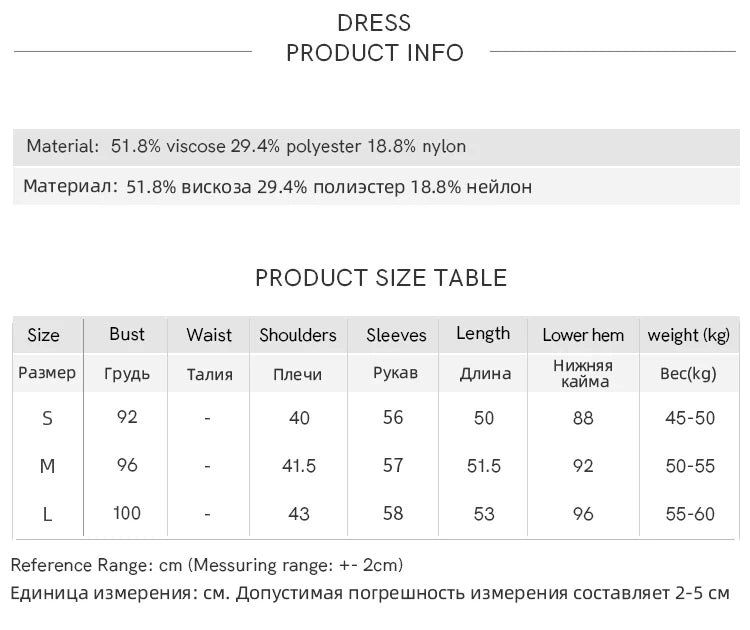
Task: Click the PRODUCT SIZE TABLE title
Action: [x=381, y=278]
